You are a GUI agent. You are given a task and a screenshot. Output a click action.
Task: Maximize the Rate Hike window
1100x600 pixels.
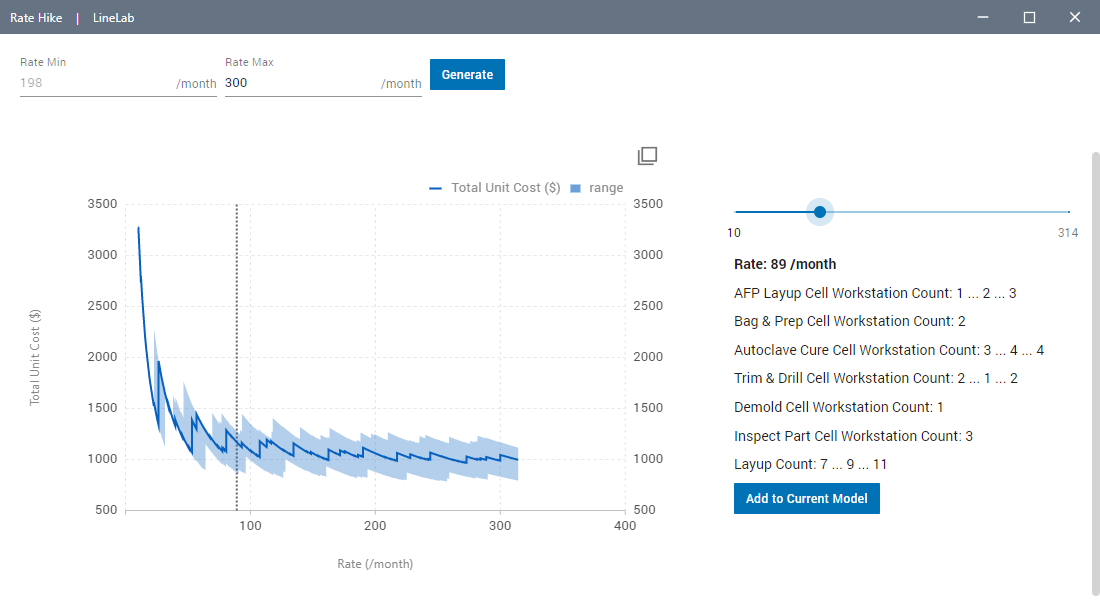point(1029,17)
